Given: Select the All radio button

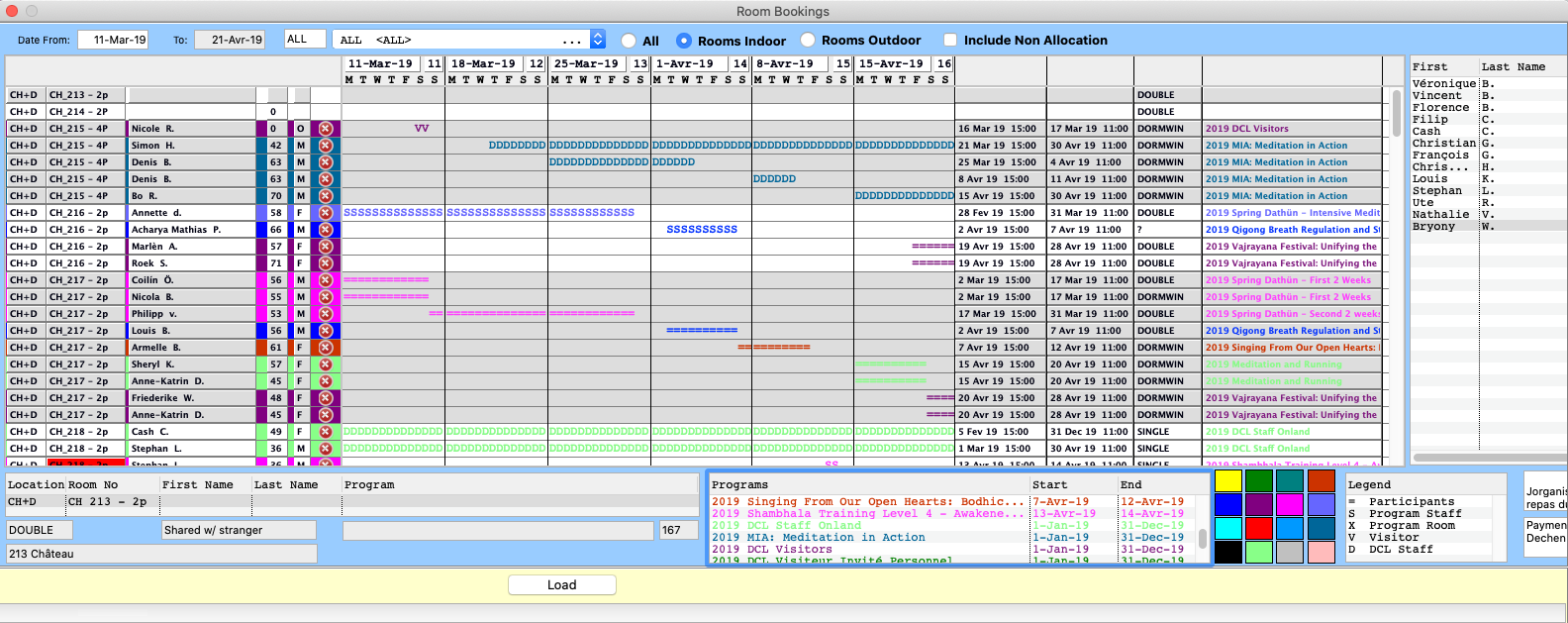Looking at the screenshot, I should coord(629,41).
